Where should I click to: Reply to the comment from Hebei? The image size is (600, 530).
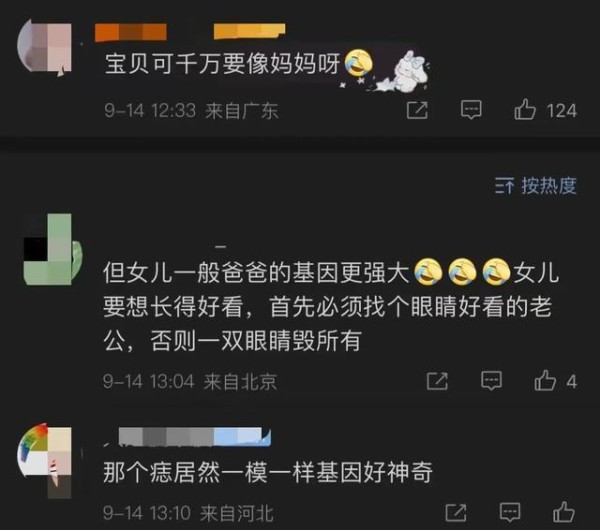click(510, 512)
